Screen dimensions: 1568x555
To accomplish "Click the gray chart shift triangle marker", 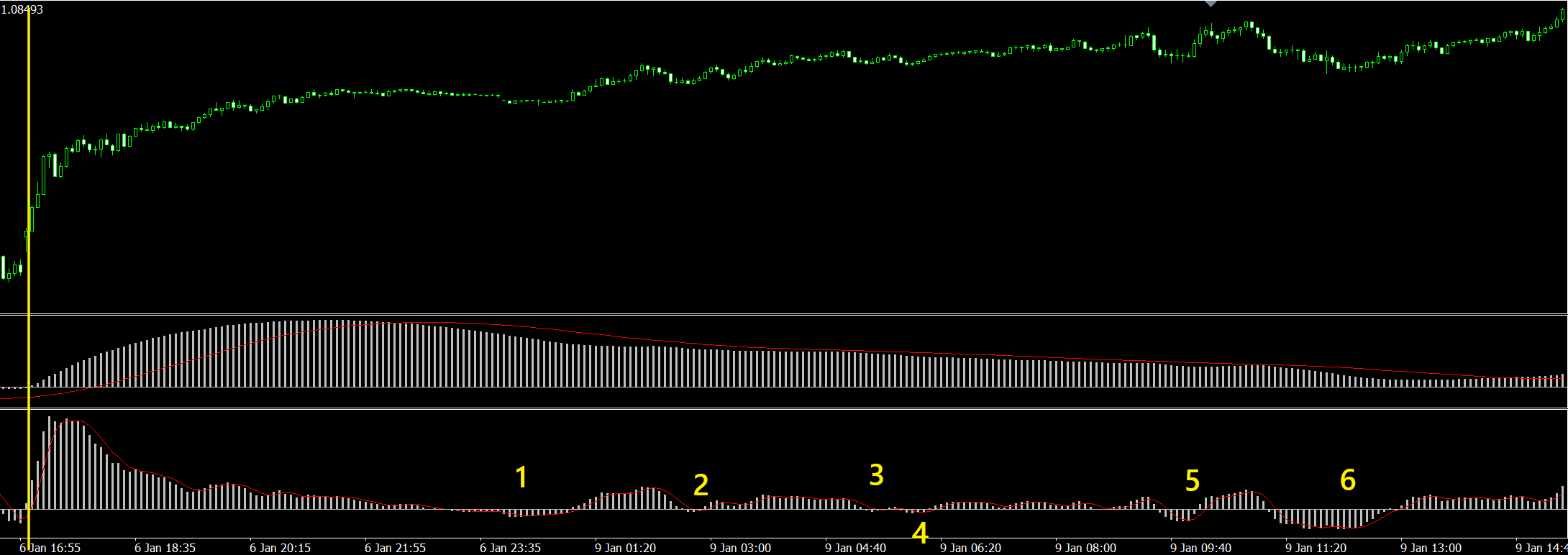I will (x=1211, y=4).
